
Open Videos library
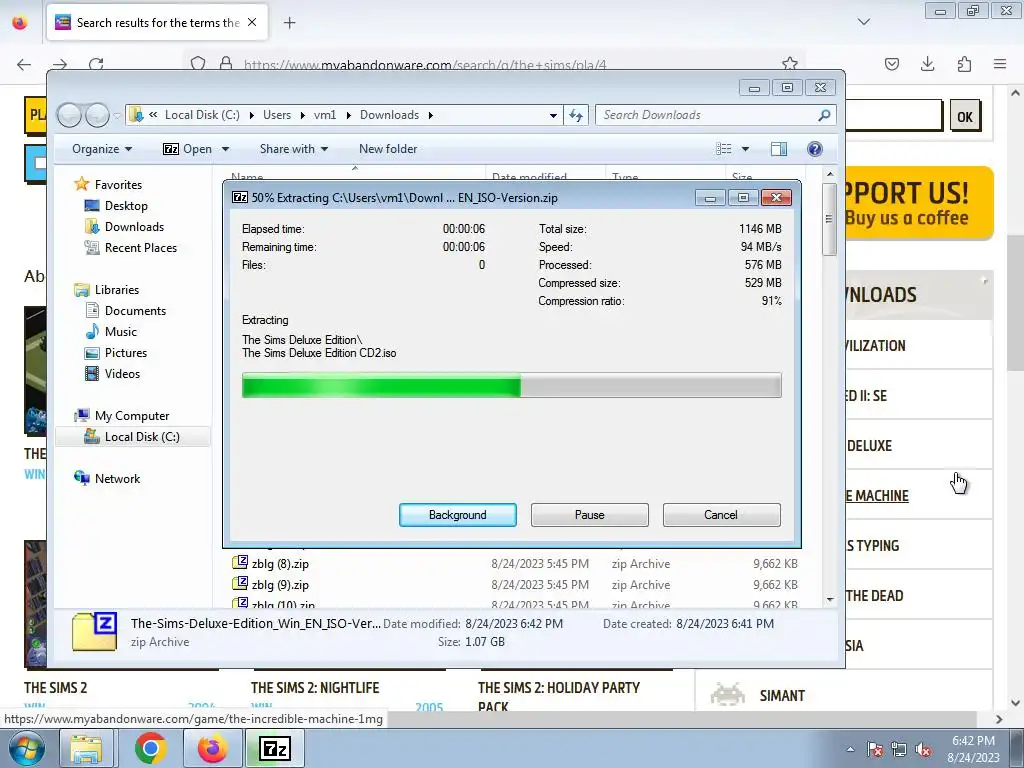pyautogui.click(x=122, y=374)
